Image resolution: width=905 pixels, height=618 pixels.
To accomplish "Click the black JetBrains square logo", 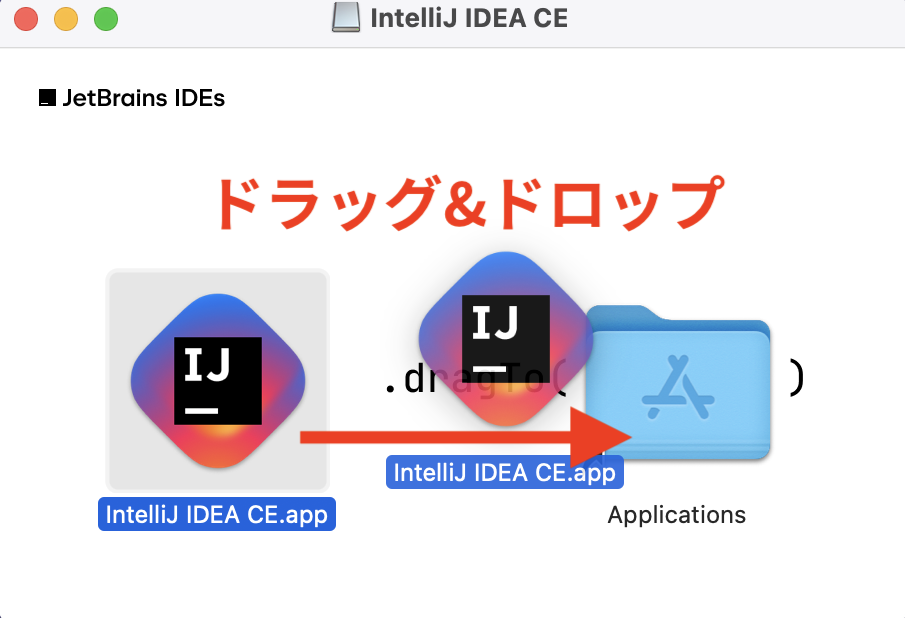I will pos(47,98).
